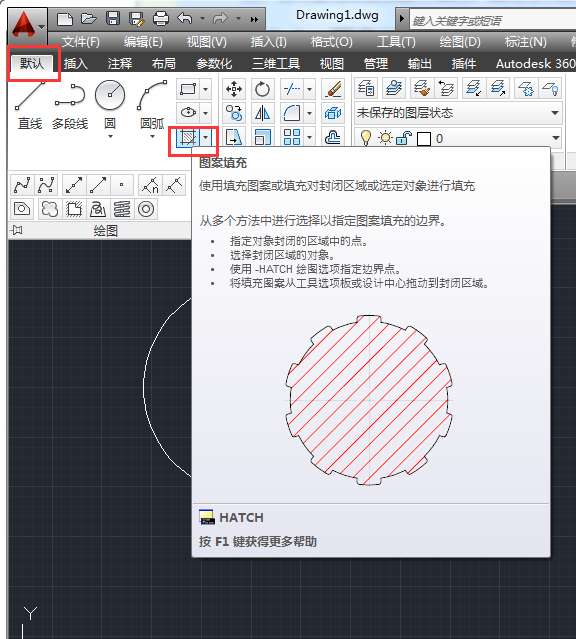Switch to the 注释 ribbon tab

[x=120, y=64]
